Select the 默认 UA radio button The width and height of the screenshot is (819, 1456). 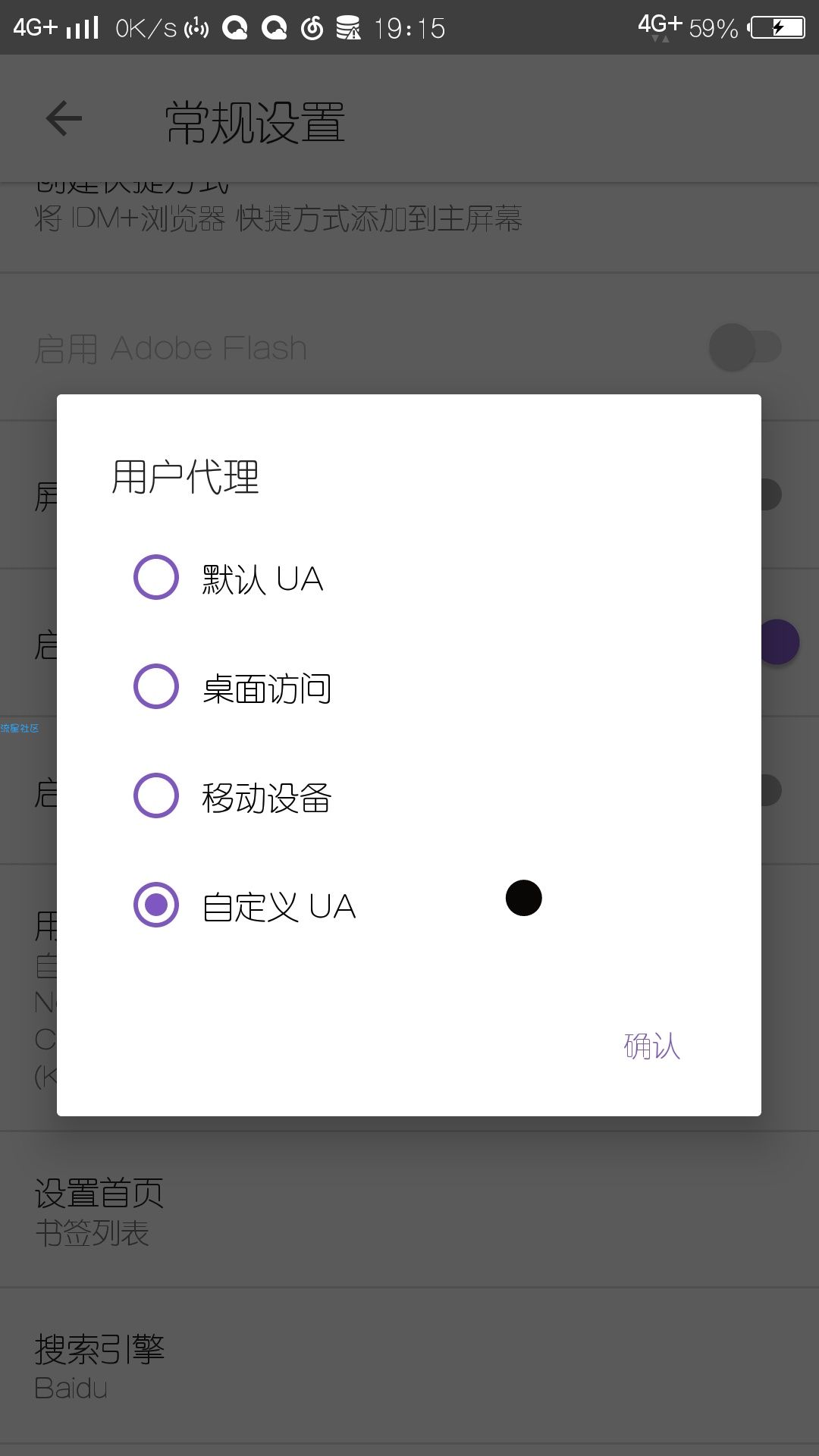point(156,577)
